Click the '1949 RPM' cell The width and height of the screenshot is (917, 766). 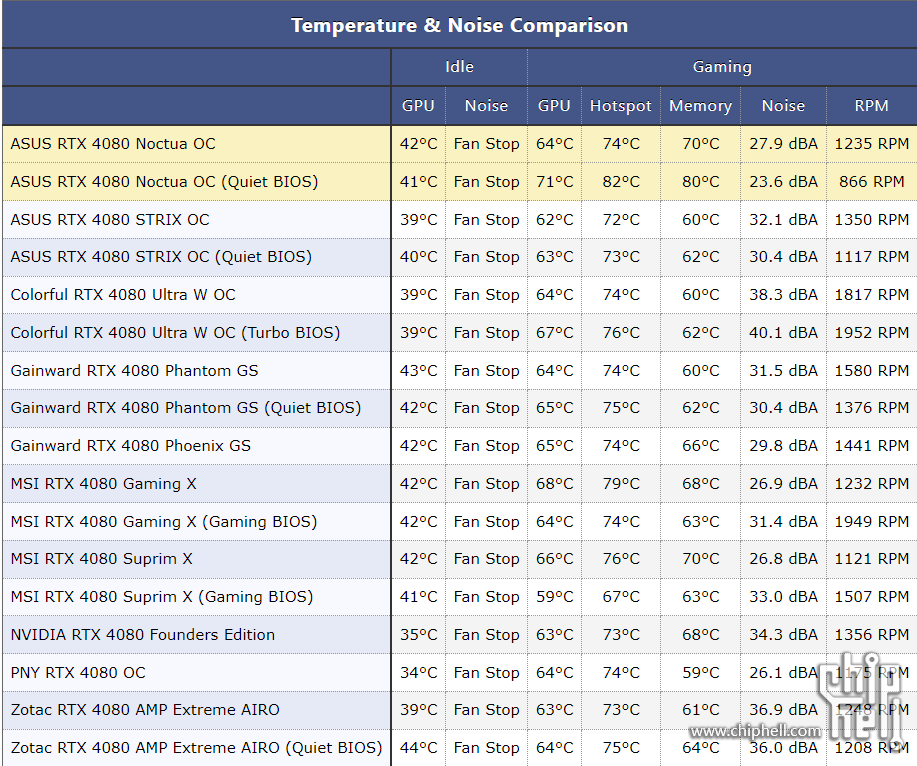[x=871, y=522]
